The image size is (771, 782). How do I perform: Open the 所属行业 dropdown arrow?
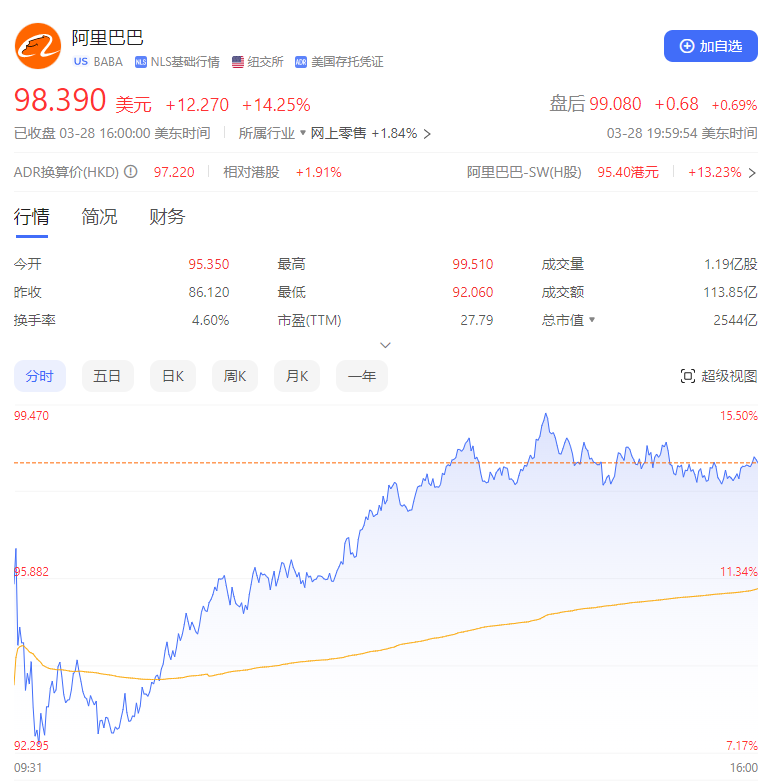[303, 133]
